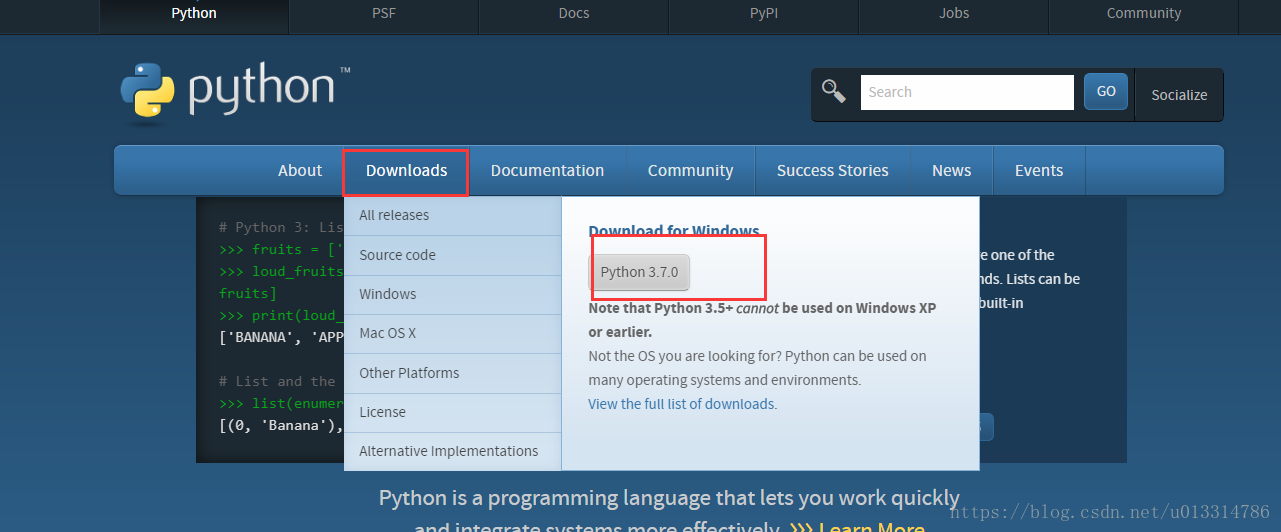Select Alternative Implementations menu entry
The height and width of the screenshot is (532, 1281).
(448, 451)
